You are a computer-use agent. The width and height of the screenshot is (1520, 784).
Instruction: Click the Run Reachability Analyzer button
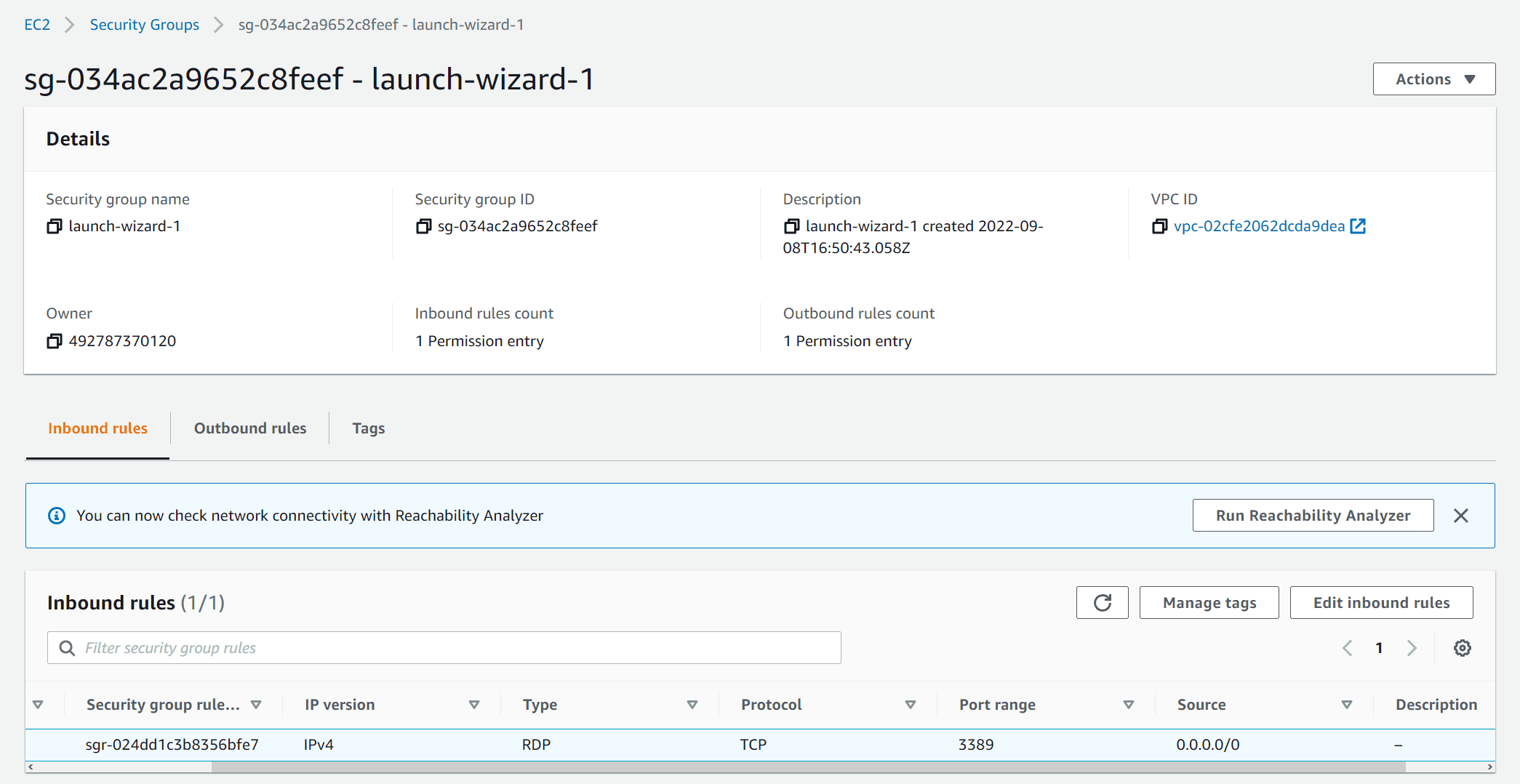point(1313,516)
